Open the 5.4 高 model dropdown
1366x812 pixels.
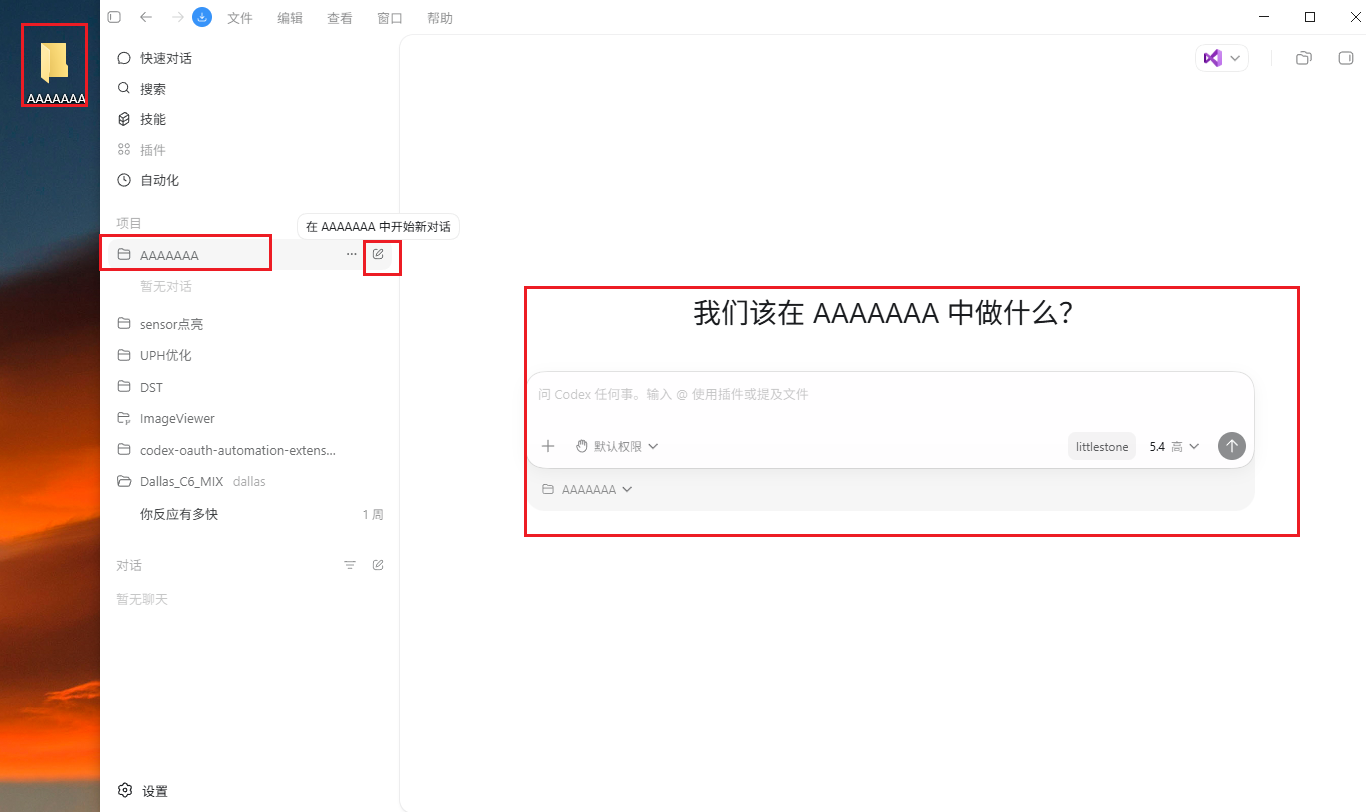(x=1174, y=447)
